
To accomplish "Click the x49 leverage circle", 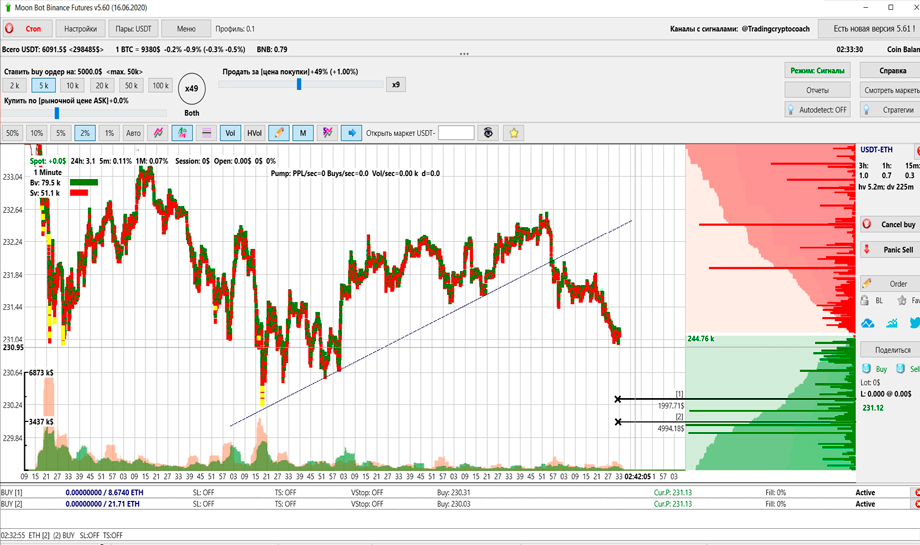I will coord(192,90).
